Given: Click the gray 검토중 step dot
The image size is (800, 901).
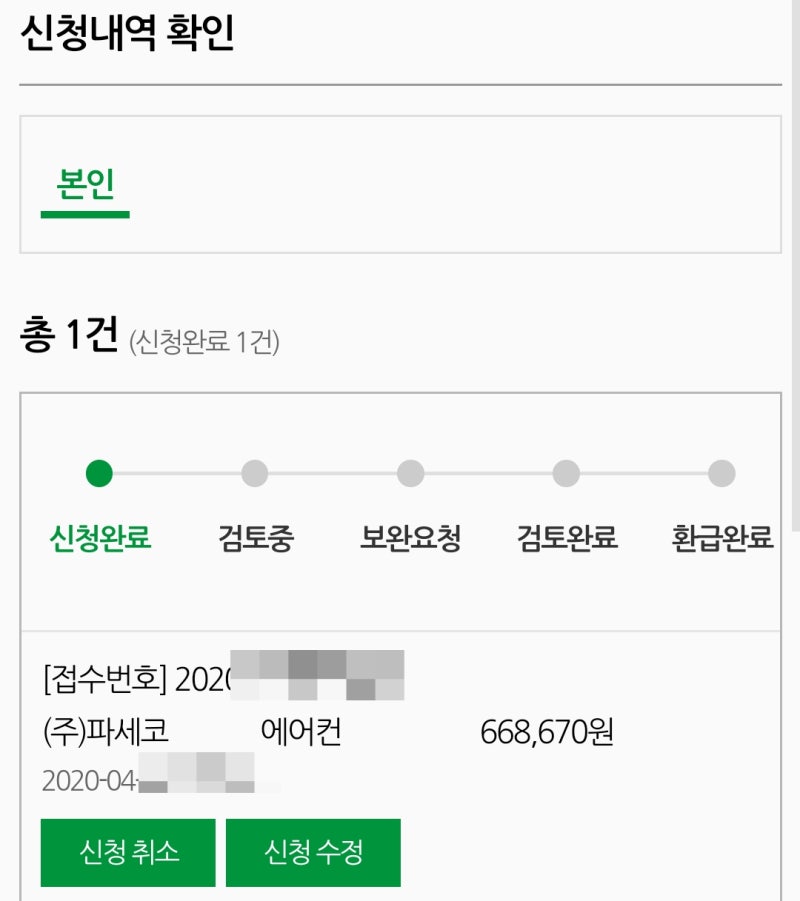Looking at the screenshot, I should [x=255, y=473].
